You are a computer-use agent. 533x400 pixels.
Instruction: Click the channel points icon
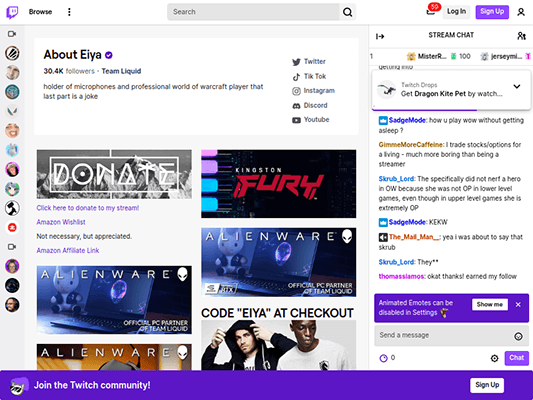[383, 358]
